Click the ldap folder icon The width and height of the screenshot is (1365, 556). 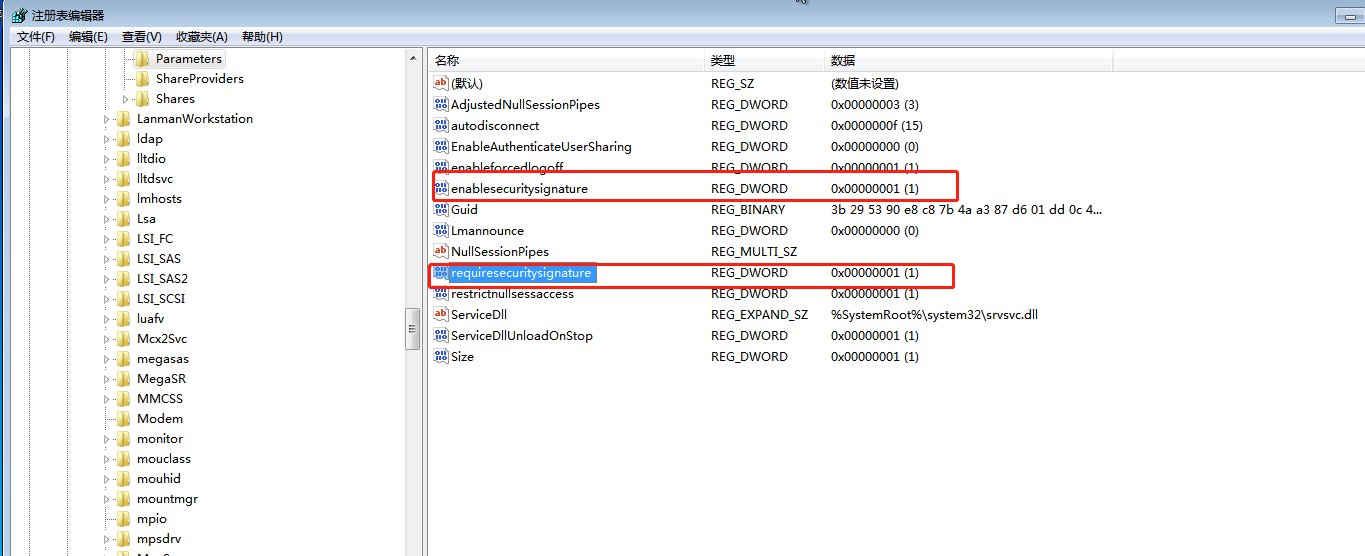(124, 139)
